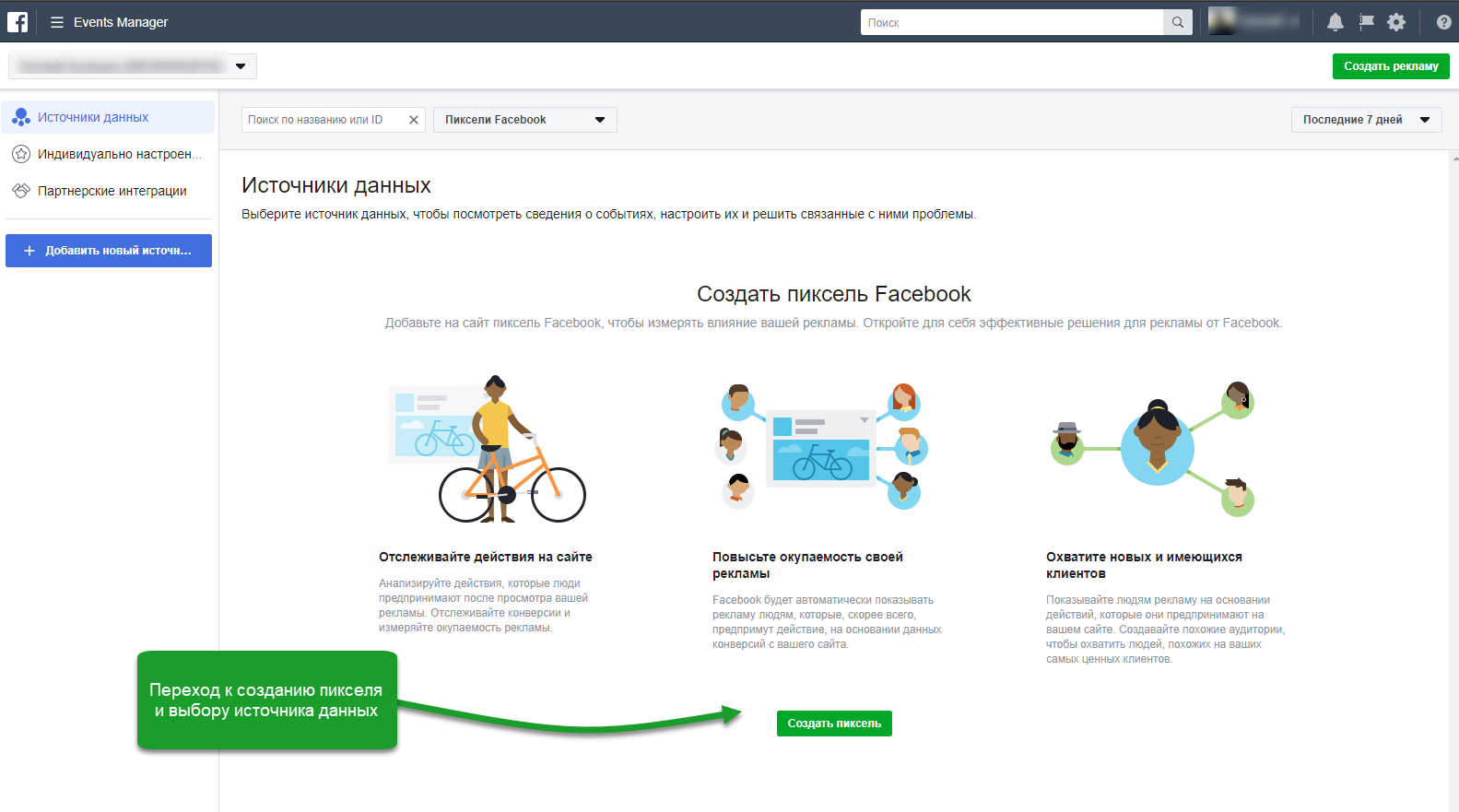Open the help question mark icon
This screenshot has width=1459, height=812.
coord(1443,22)
